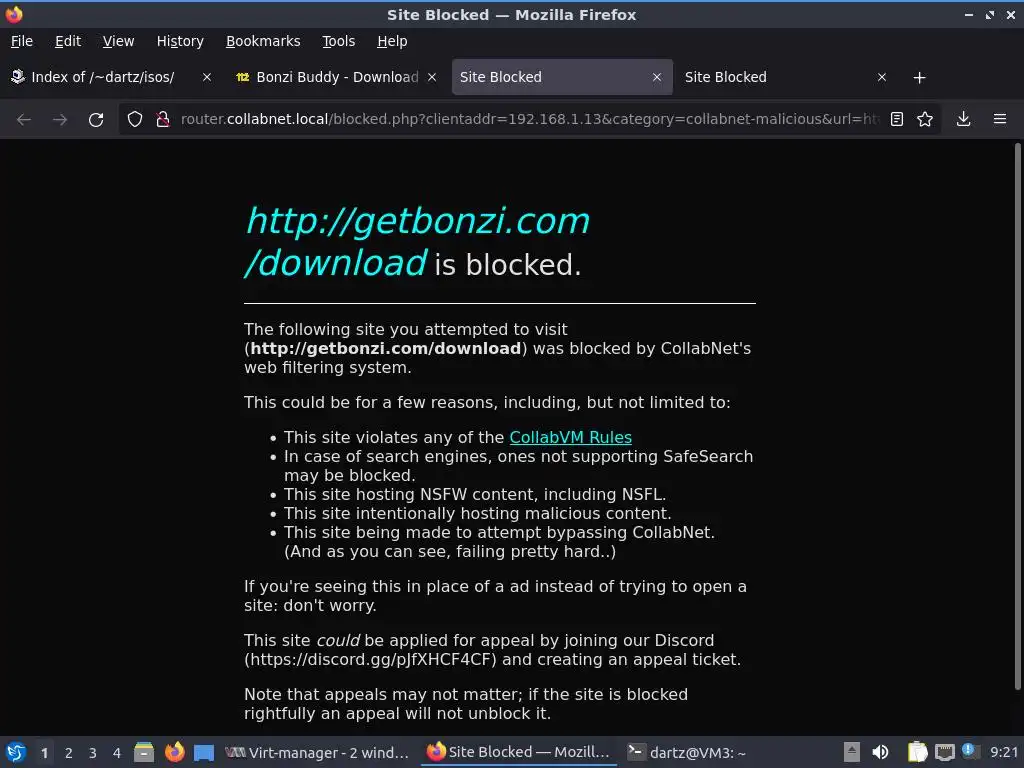Open a new tab with plus button

[x=920, y=78]
